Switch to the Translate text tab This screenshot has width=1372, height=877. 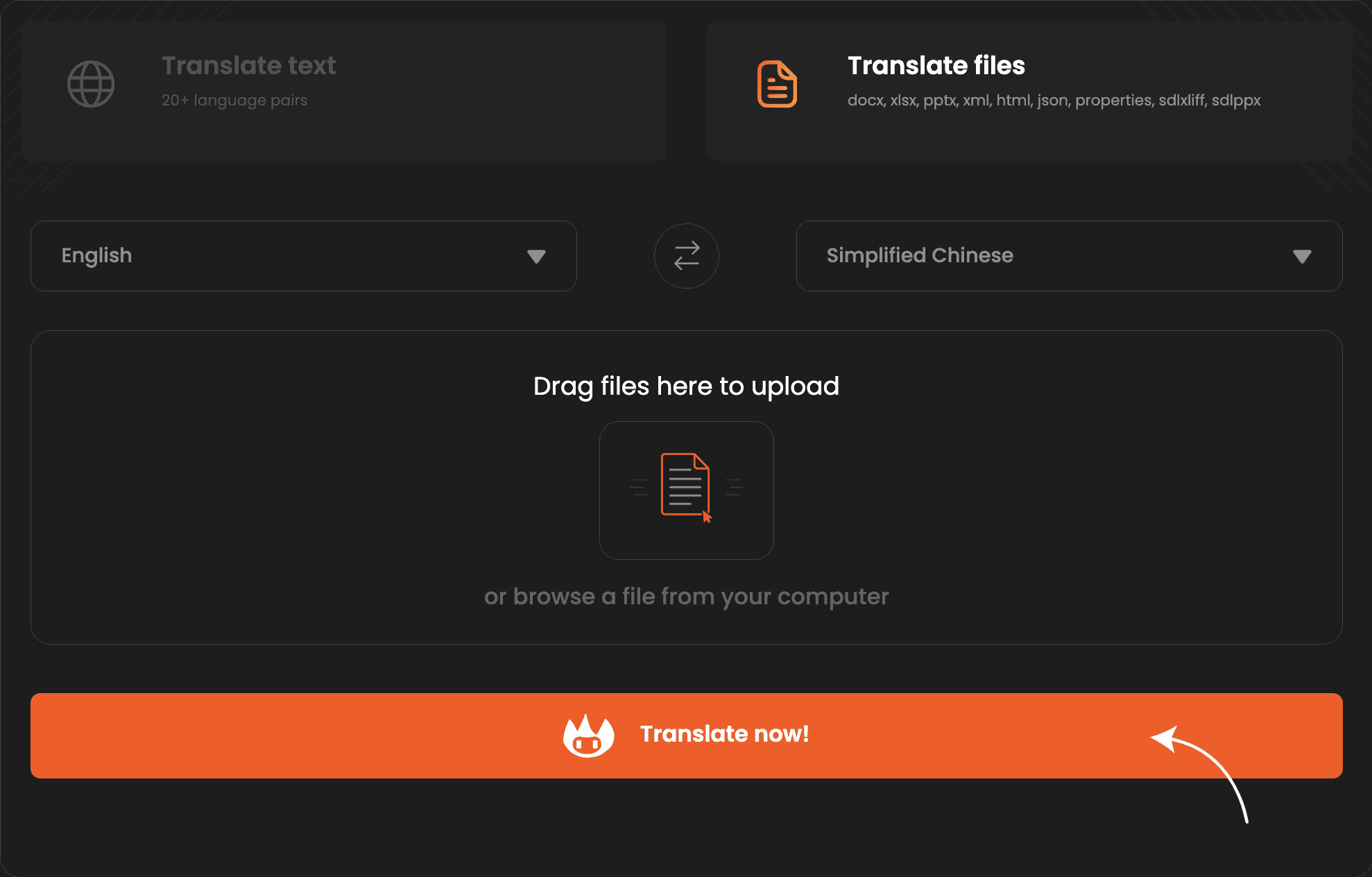click(248, 66)
